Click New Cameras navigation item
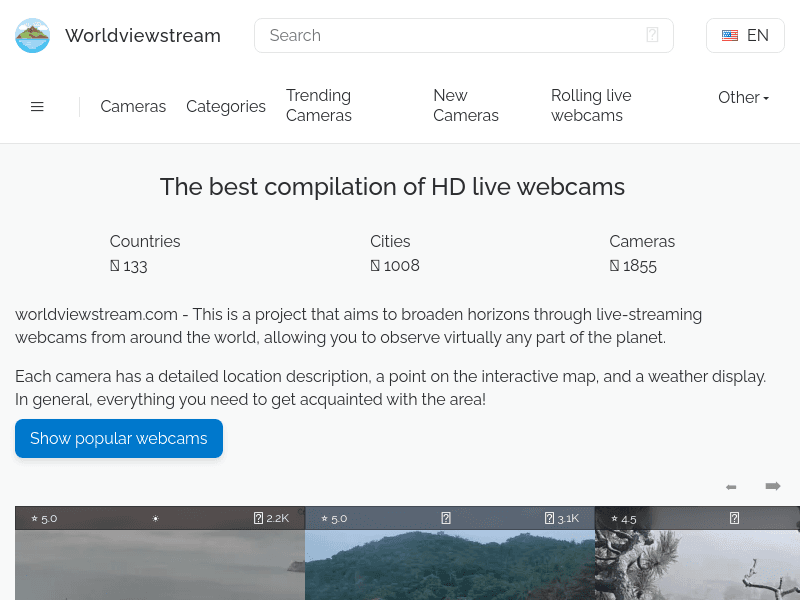Screen dimensions: 800x600 click(x=466, y=106)
